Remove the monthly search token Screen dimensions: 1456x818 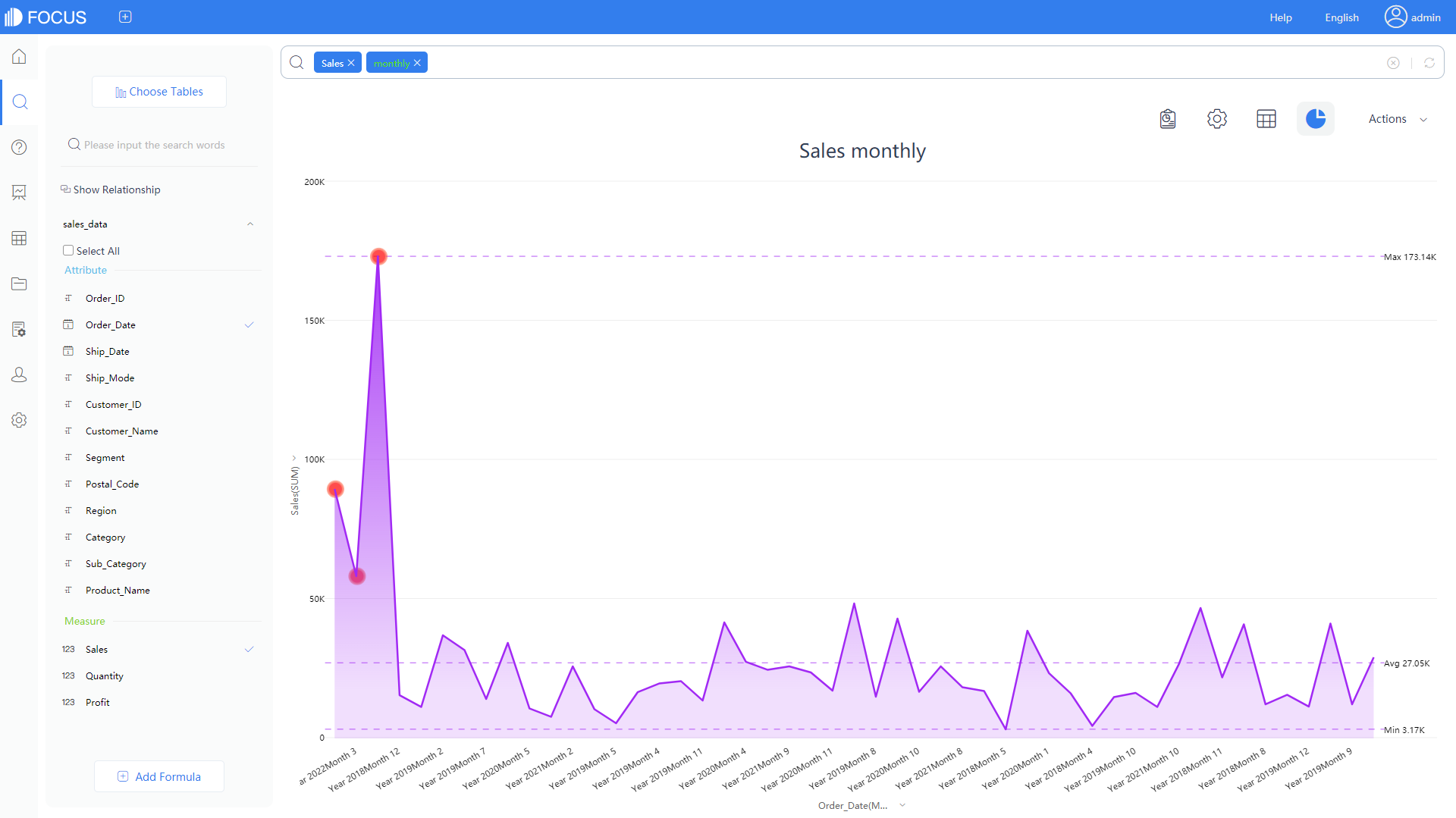pyautogui.click(x=417, y=63)
